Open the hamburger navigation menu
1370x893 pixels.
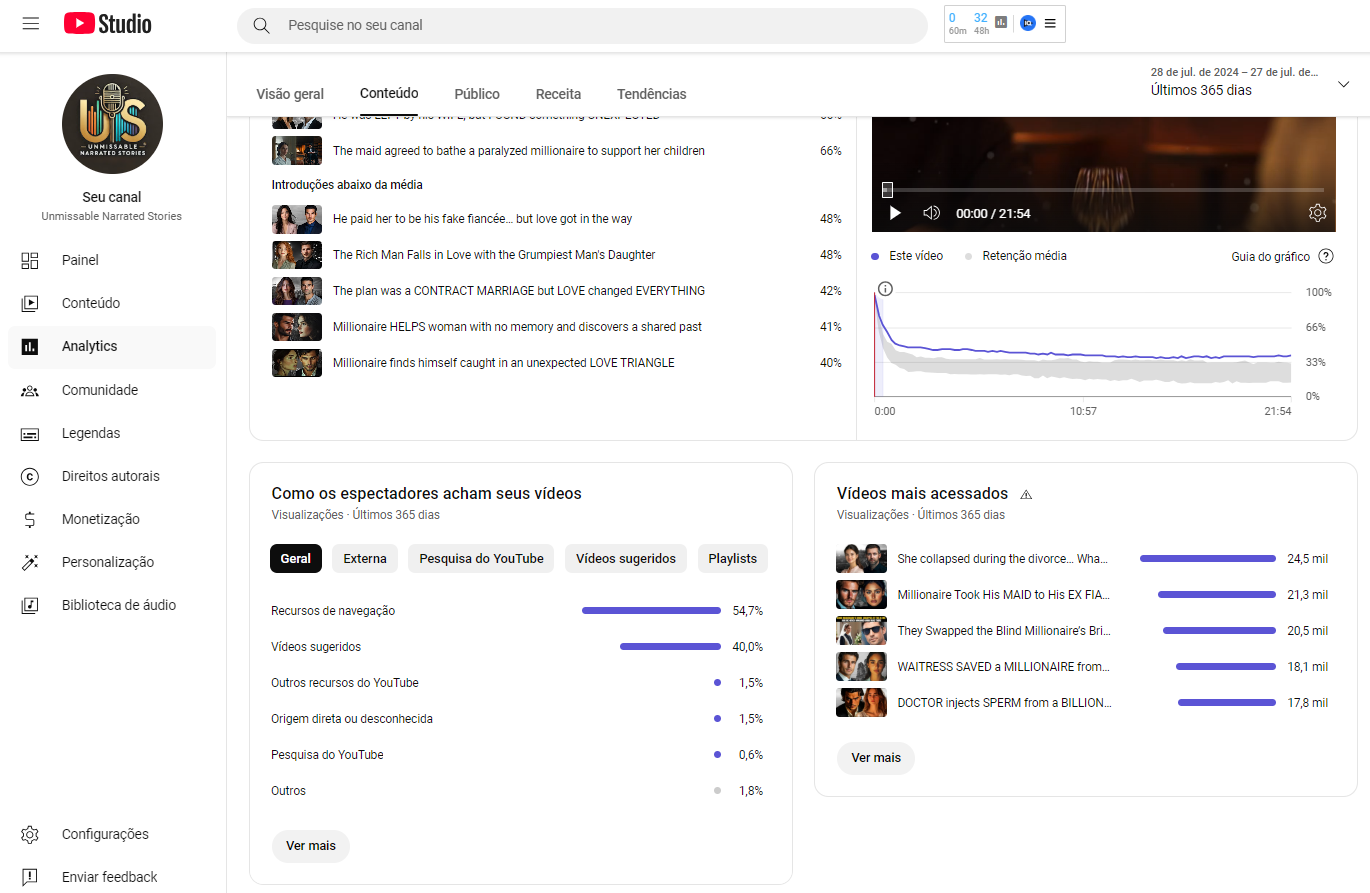[x=31, y=24]
